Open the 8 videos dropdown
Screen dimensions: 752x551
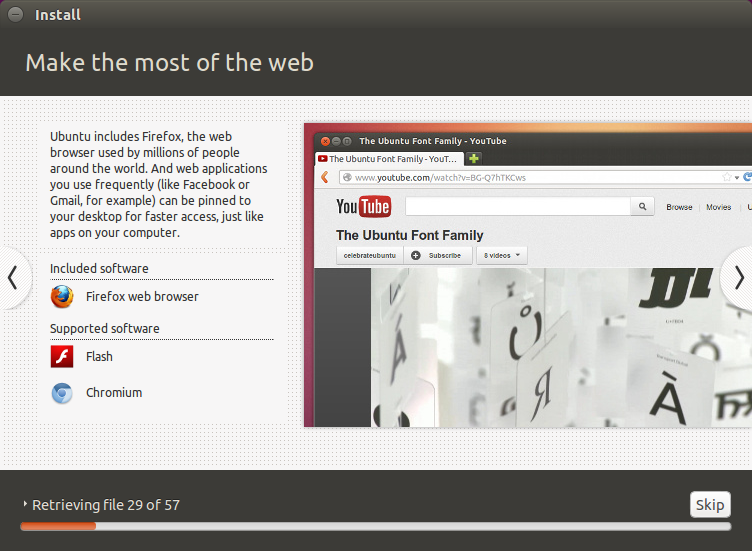[501, 255]
